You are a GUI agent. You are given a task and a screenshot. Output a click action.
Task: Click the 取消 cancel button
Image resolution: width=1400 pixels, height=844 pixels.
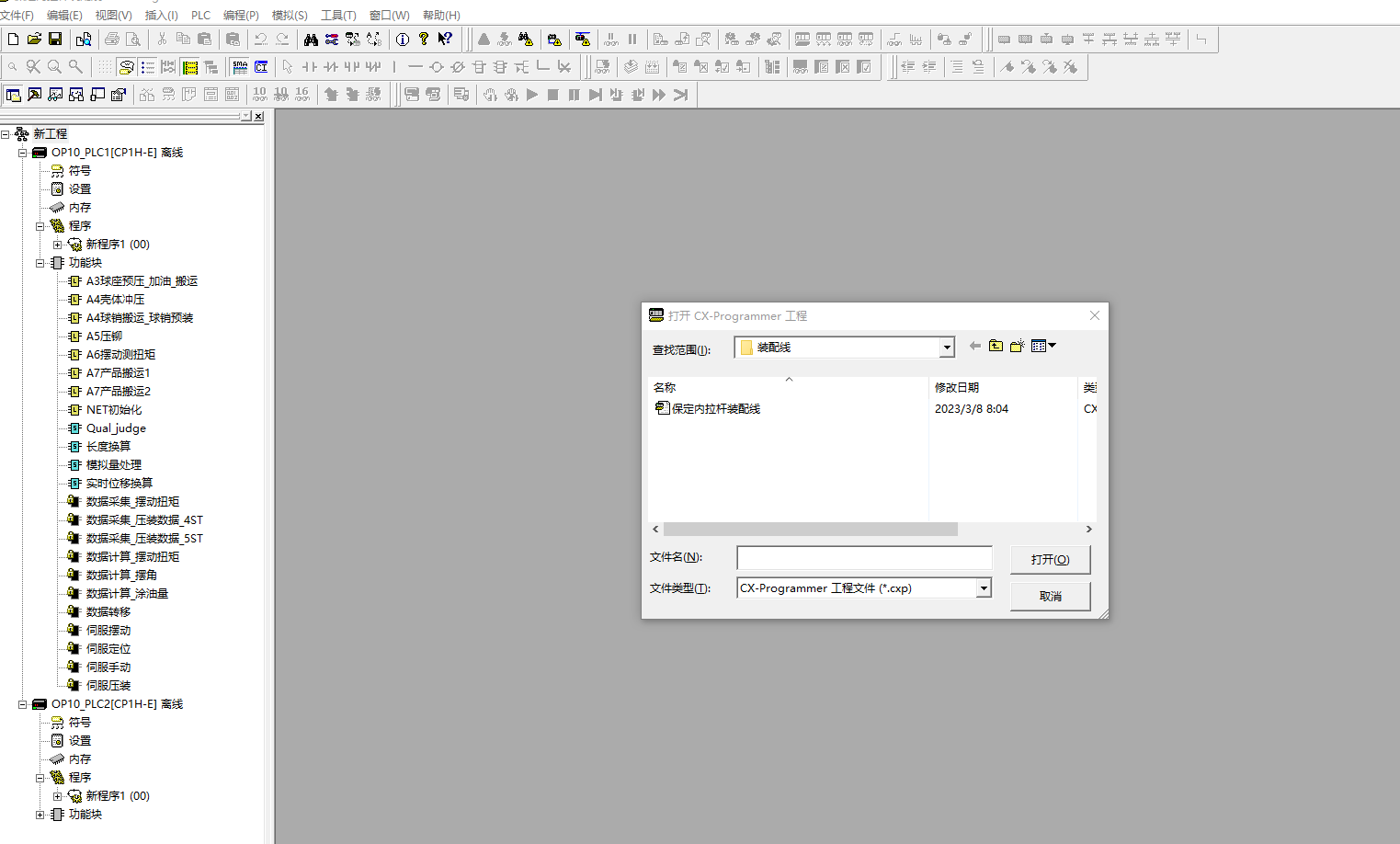click(1050, 597)
